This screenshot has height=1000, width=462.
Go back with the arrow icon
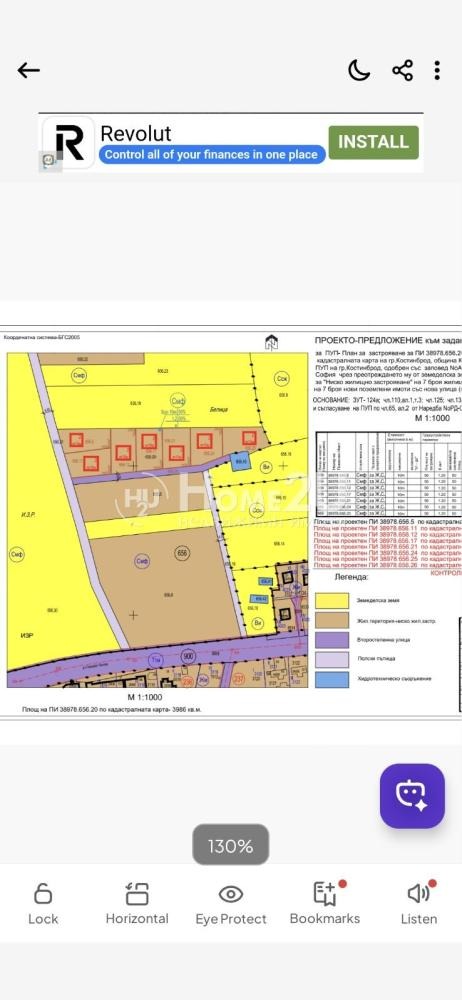pyautogui.click(x=29, y=70)
